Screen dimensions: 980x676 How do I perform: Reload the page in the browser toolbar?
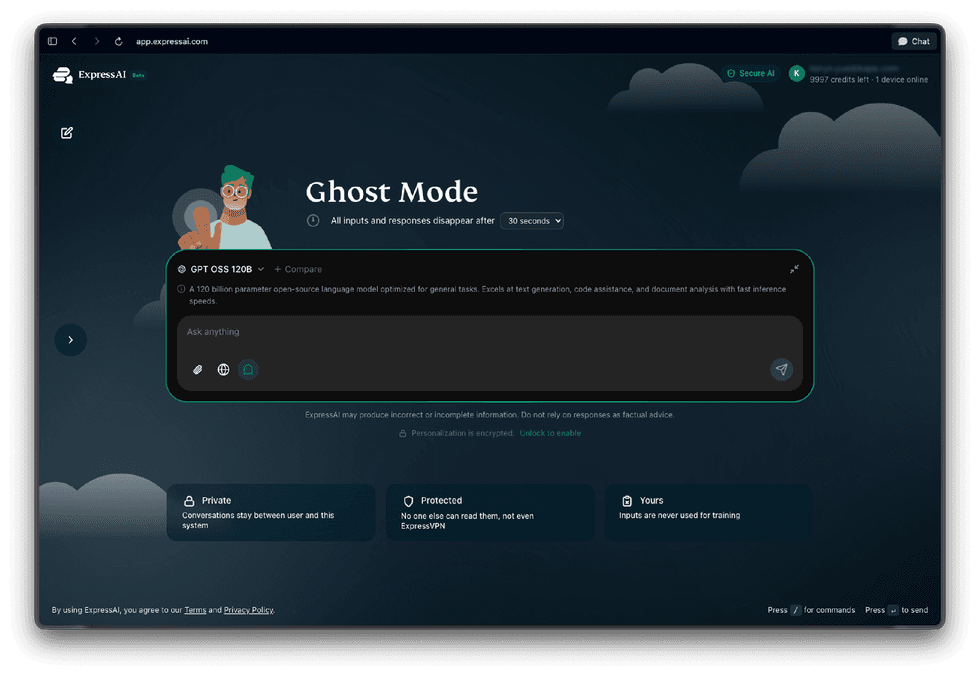(119, 41)
